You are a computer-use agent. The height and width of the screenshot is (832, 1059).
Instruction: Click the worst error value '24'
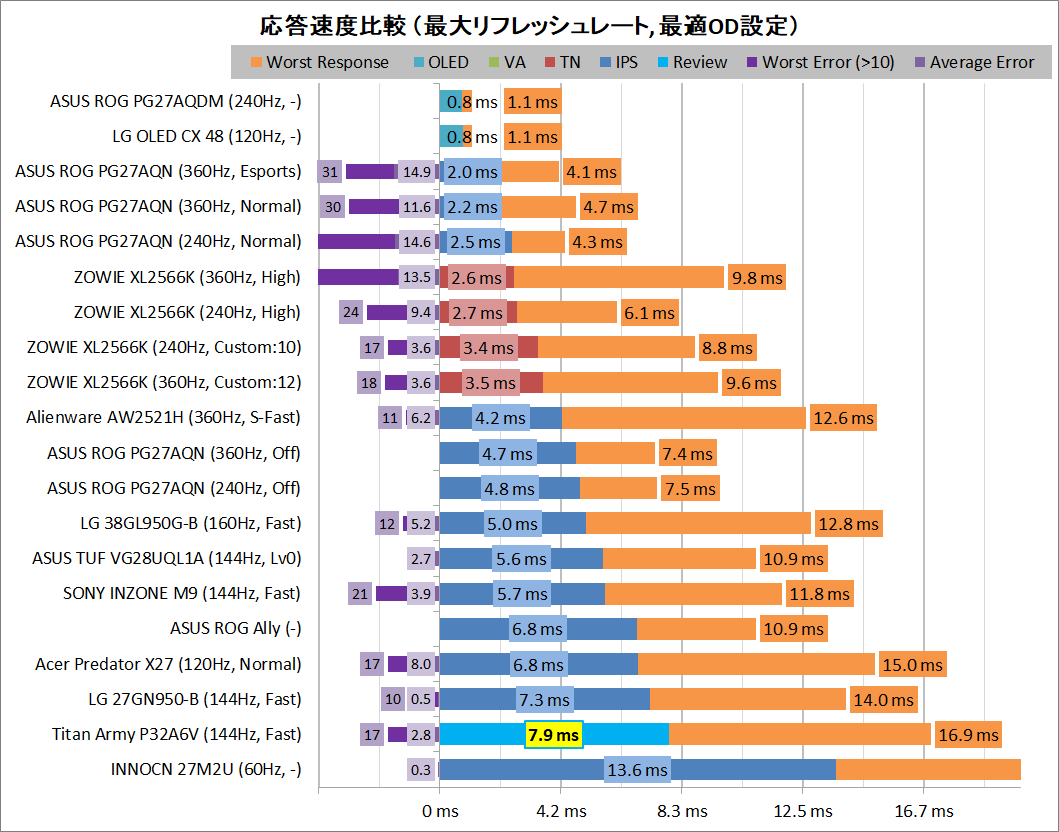pyautogui.click(x=351, y=313)
